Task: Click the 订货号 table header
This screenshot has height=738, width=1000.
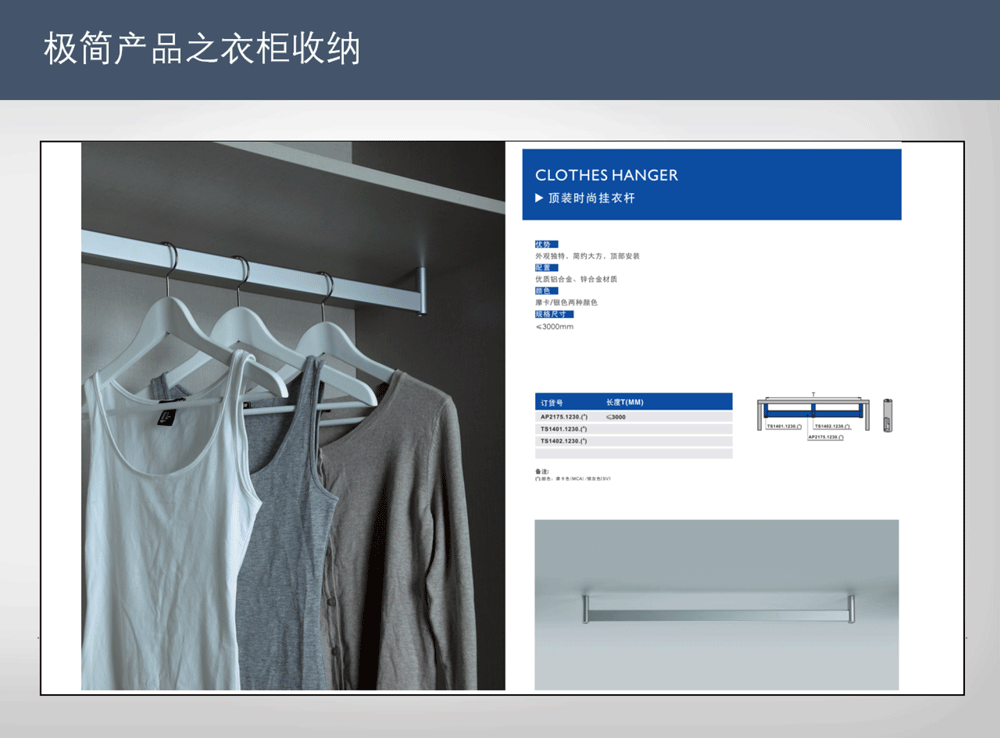Action: [553, 402]
